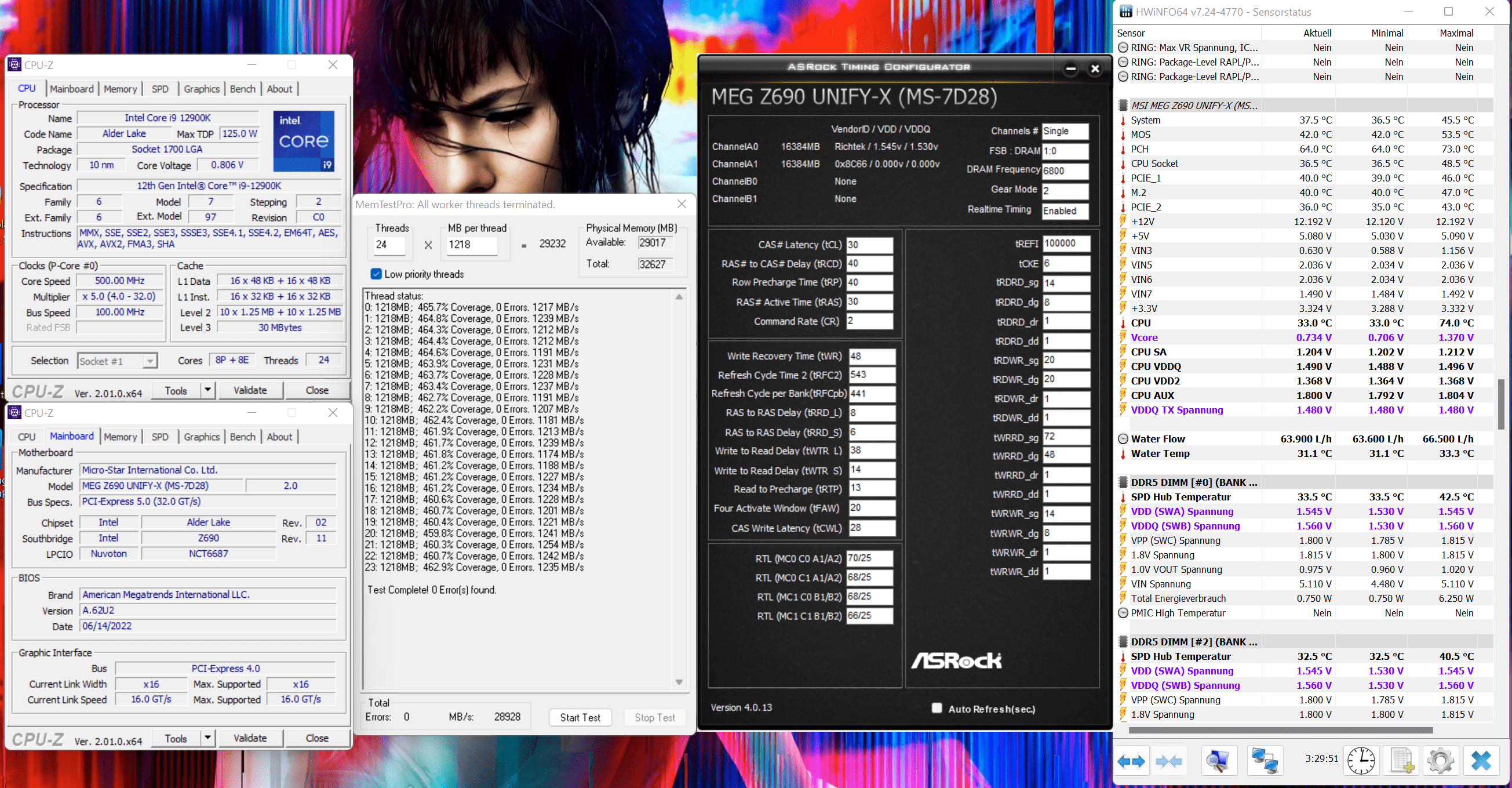Open Tools dropdown arrow in CPU-Z motherboard window

coord(208,738)
